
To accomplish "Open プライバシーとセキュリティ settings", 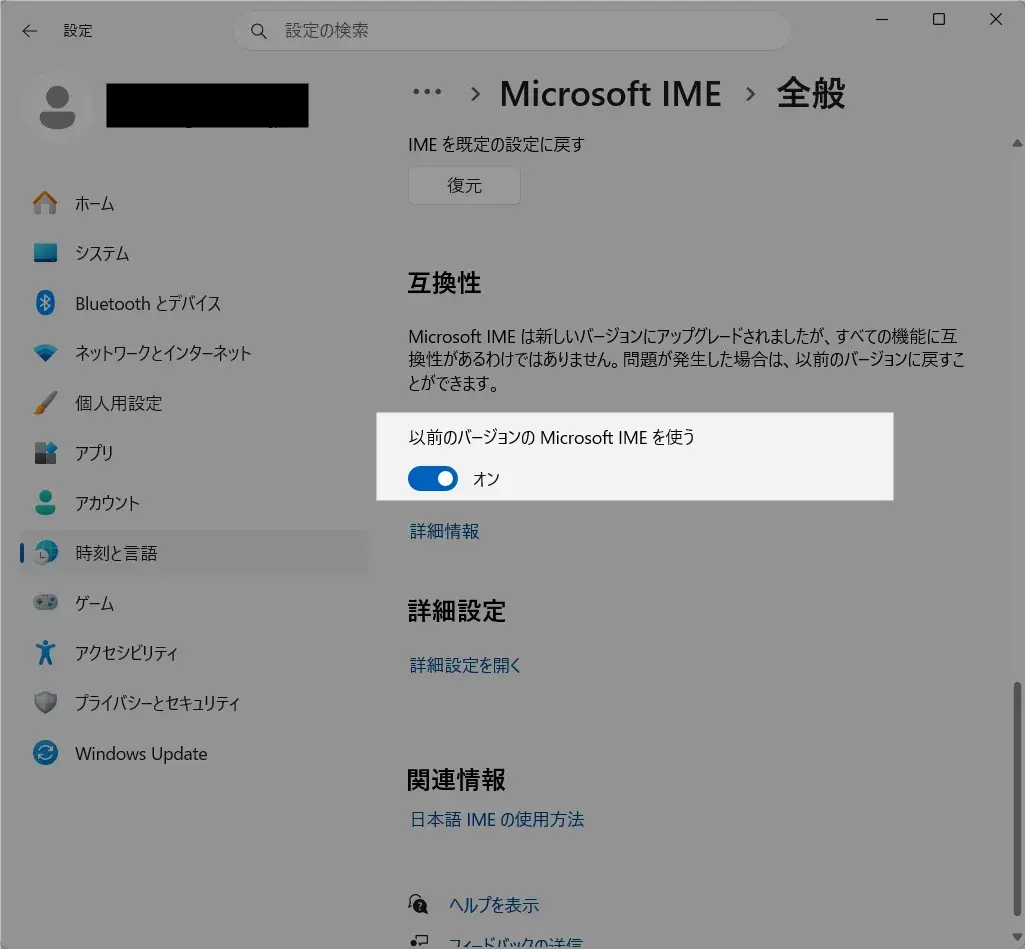I will coord(194,703).
